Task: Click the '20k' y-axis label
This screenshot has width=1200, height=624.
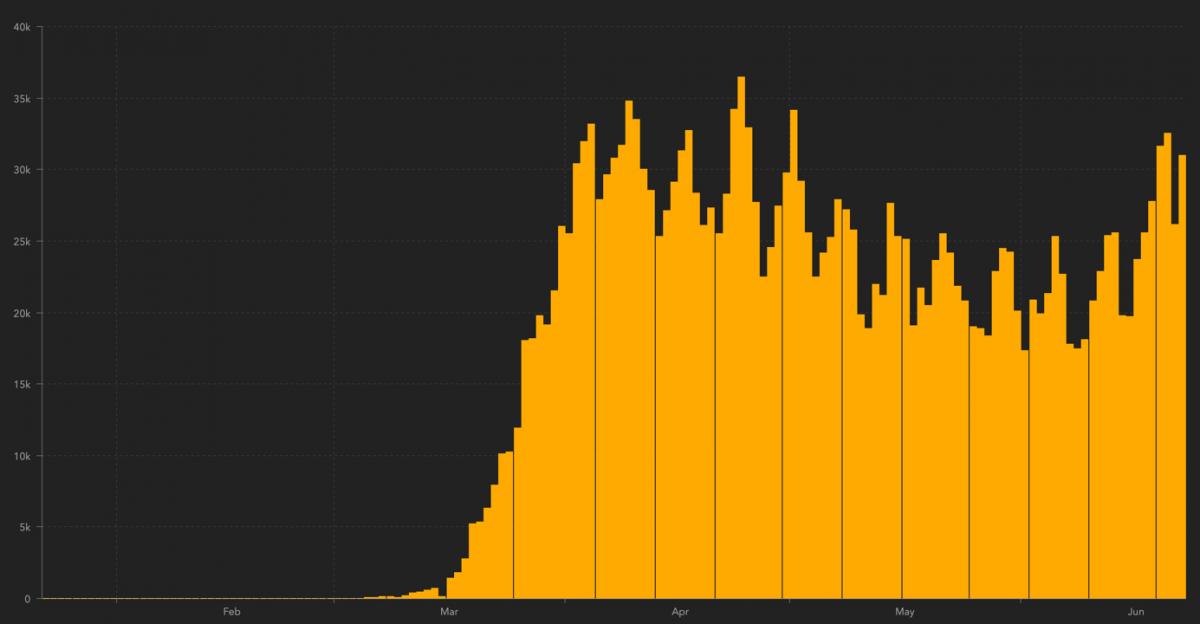Action: pyautogui.click(x=23, y=313)
